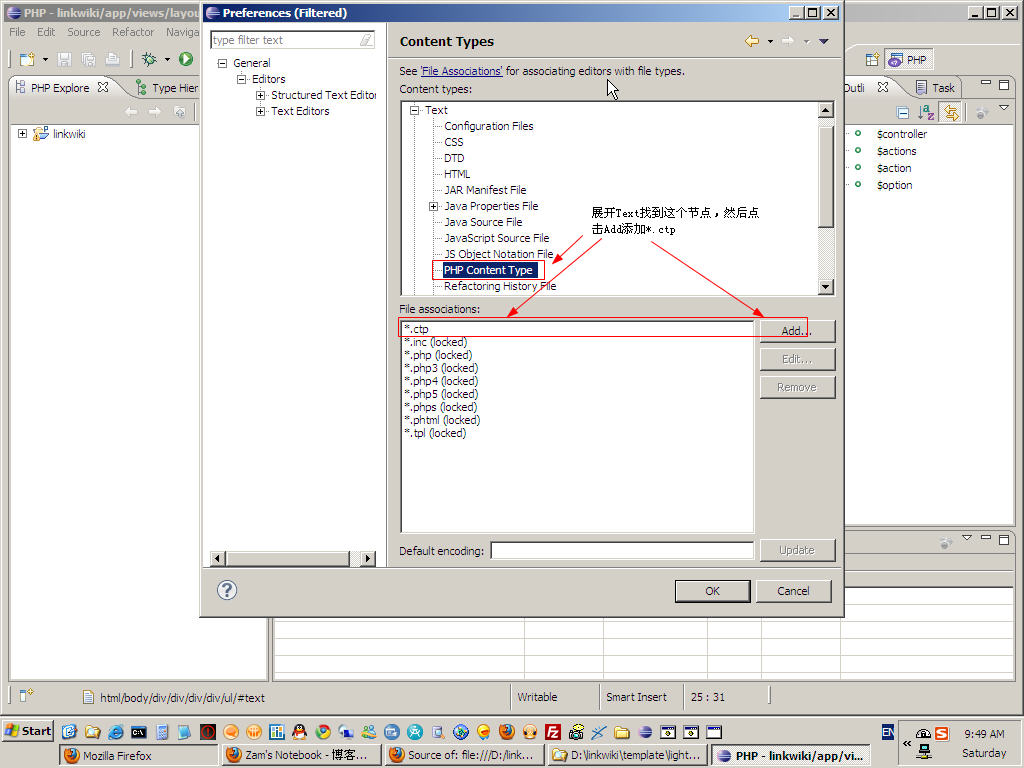Follow the 'File Associations' link
The height and width of the screenshot is (768, 1024).
(462, 71)
